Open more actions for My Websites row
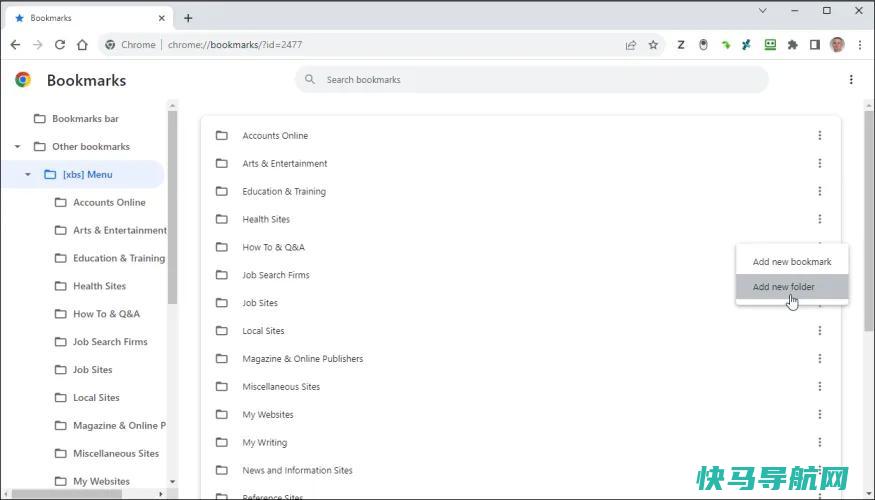The image size is (875, 500). tap(820, 415)
